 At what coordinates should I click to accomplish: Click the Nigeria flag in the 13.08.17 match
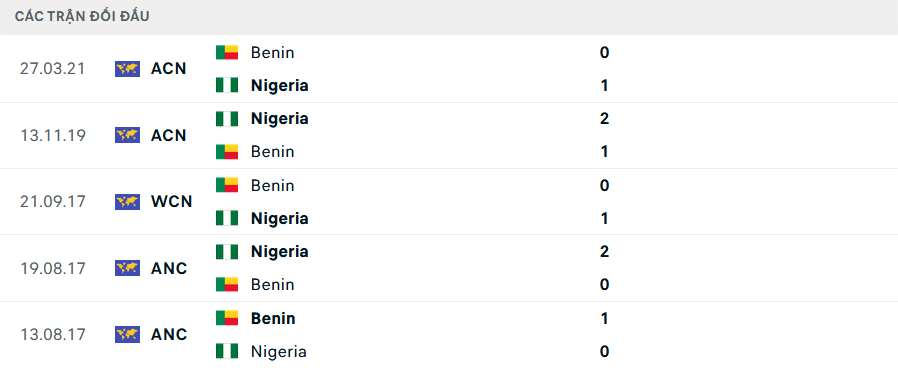(227, 351)
